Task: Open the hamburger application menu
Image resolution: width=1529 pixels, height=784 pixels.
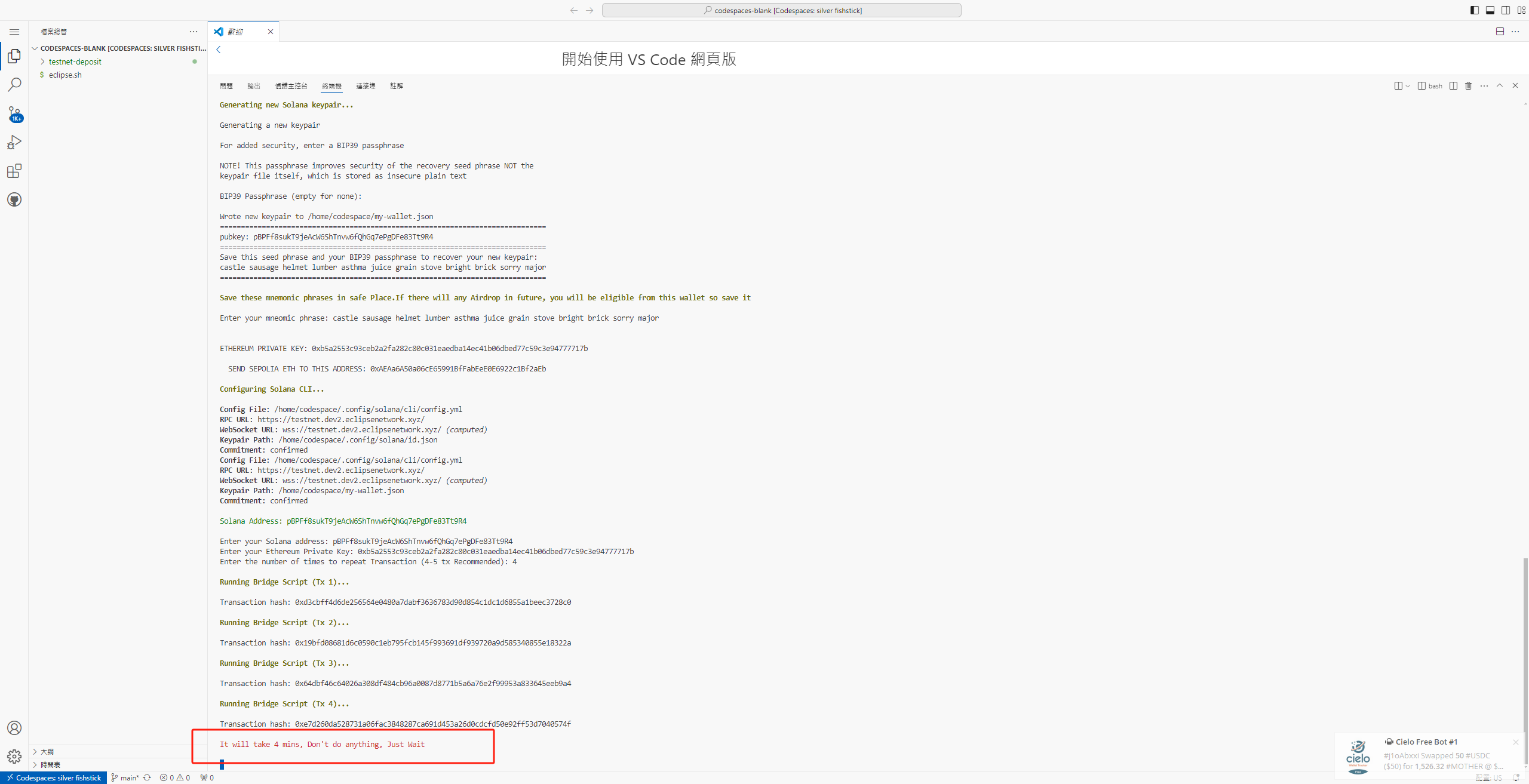Action: tap(14, 32)
